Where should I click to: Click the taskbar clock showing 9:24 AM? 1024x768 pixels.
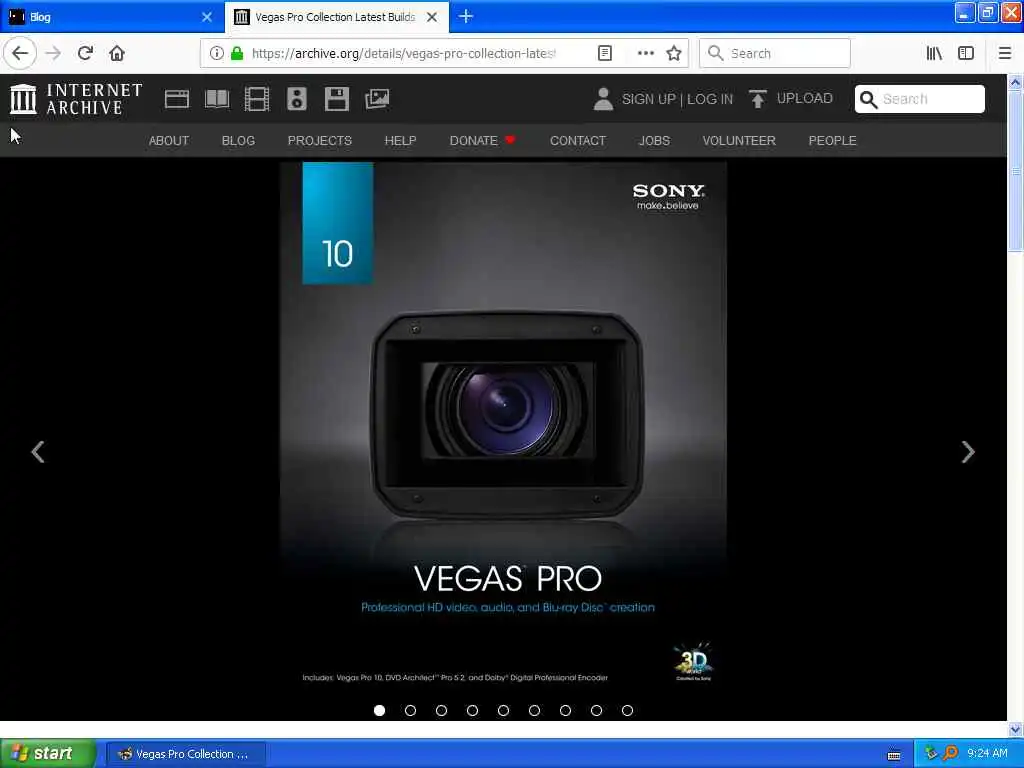(987, 754)
